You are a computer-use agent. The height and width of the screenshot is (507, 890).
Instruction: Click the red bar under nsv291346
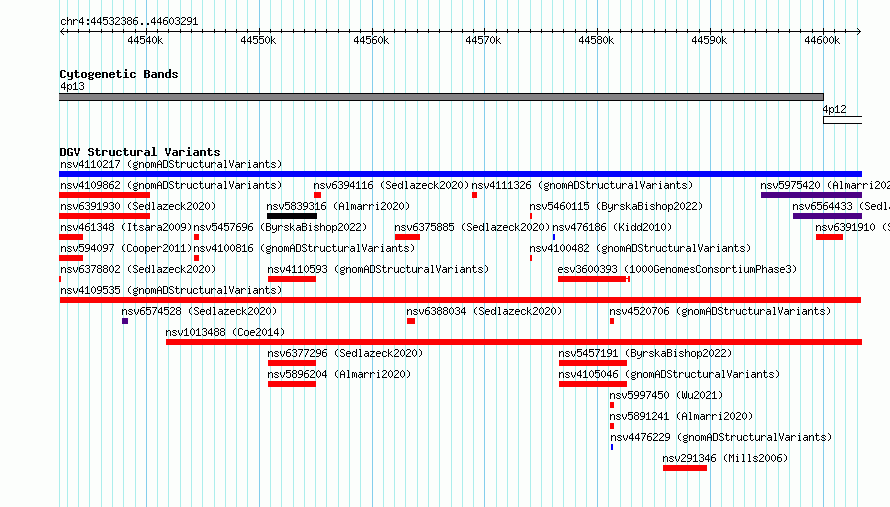[685, 468]
